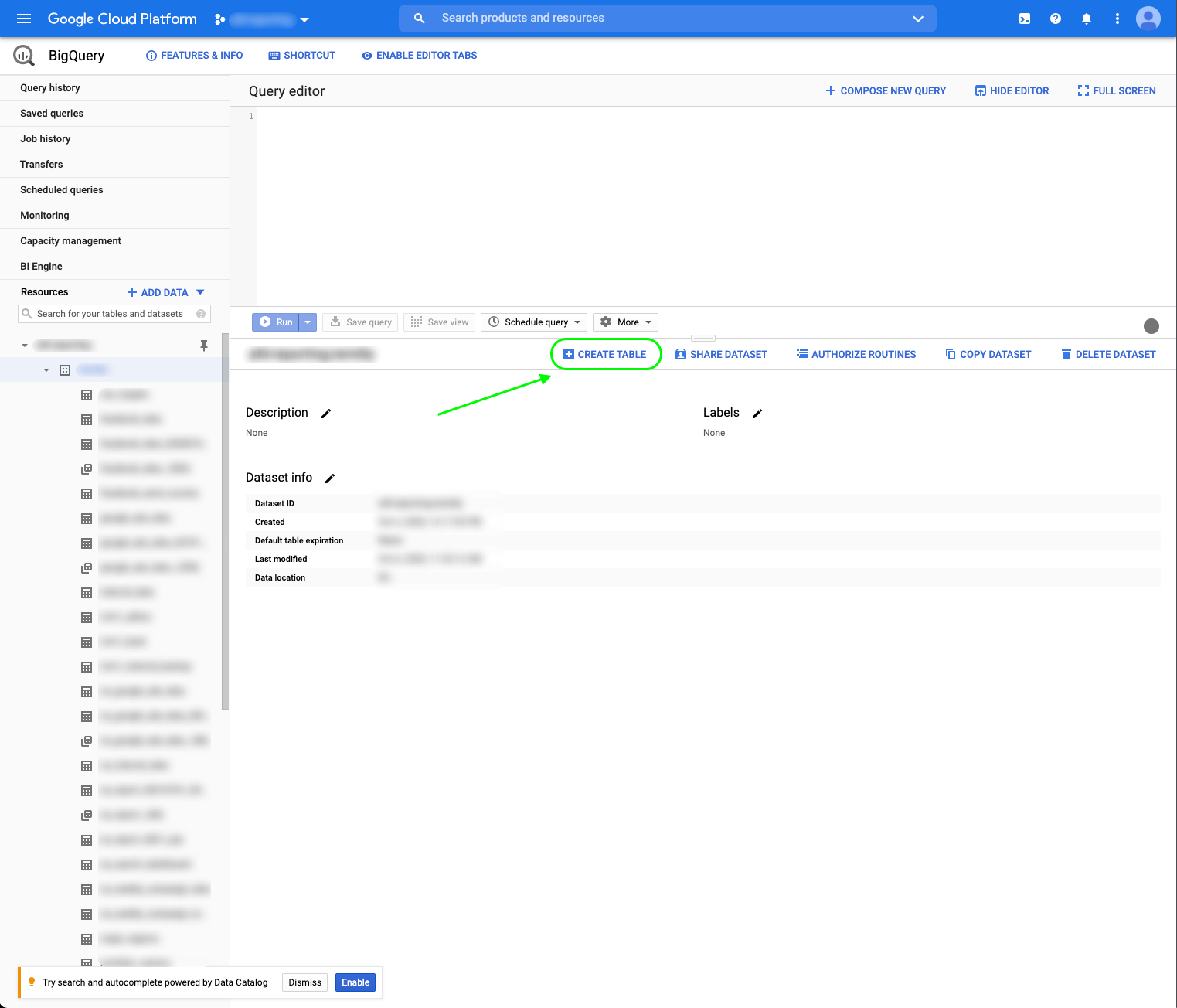Open the Run button dropdown arrow

point(307,322)
